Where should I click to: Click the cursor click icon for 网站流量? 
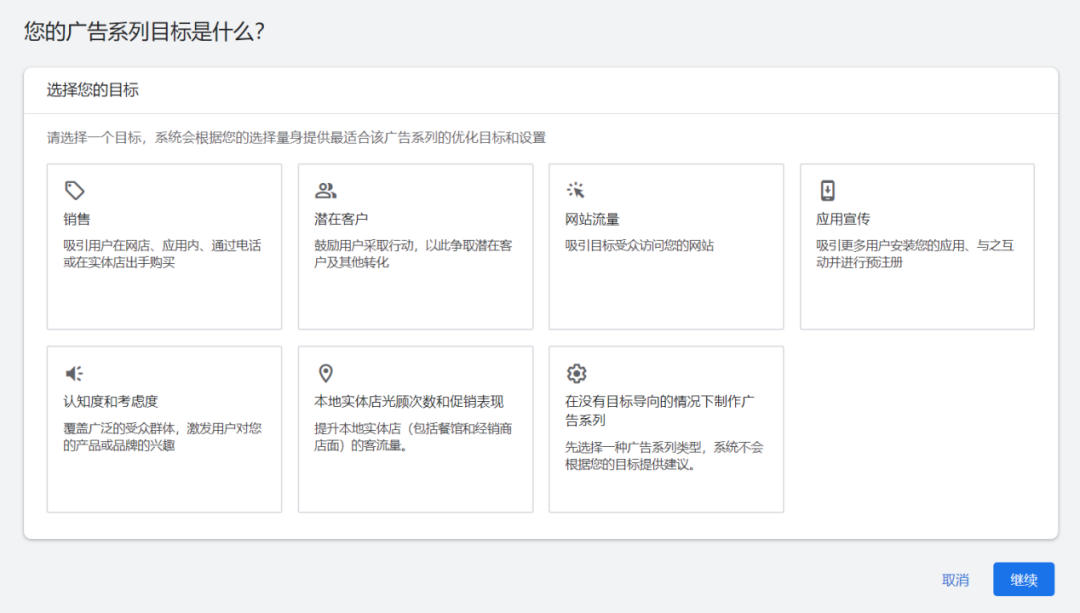click(x=576, y=190)
